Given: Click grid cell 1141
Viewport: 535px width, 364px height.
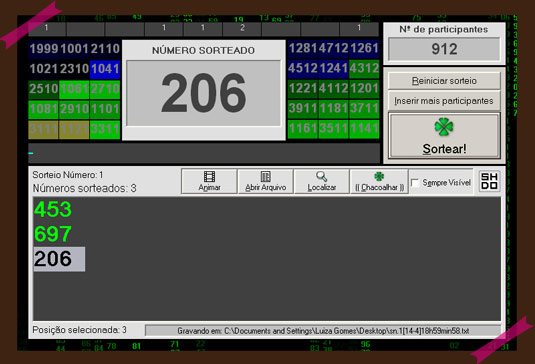Looking at the screenshot, I should pyautogui.click(x=364, y=129).
